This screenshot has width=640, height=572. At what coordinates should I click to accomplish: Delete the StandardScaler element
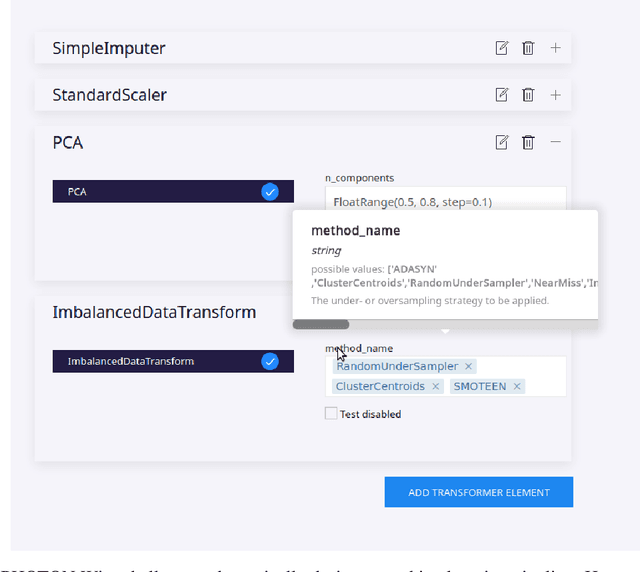(x=528, y=95)
